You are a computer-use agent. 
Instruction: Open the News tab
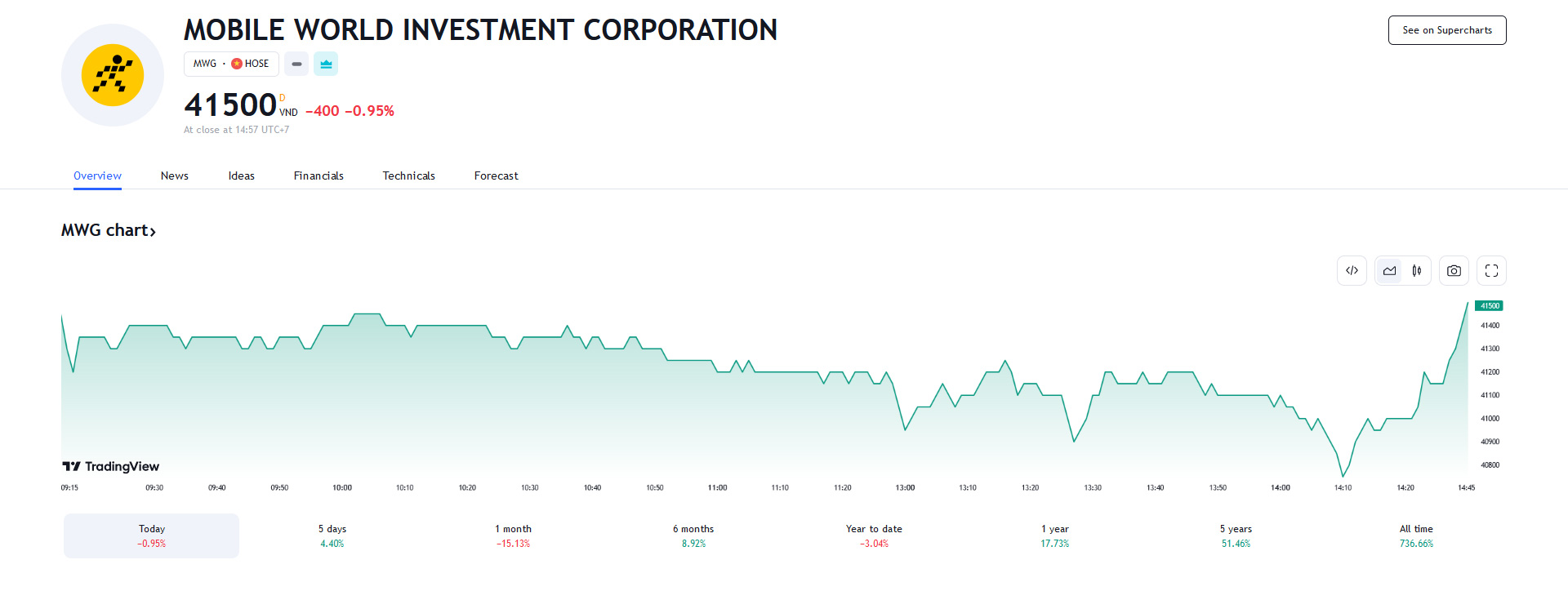click(174, 176)
